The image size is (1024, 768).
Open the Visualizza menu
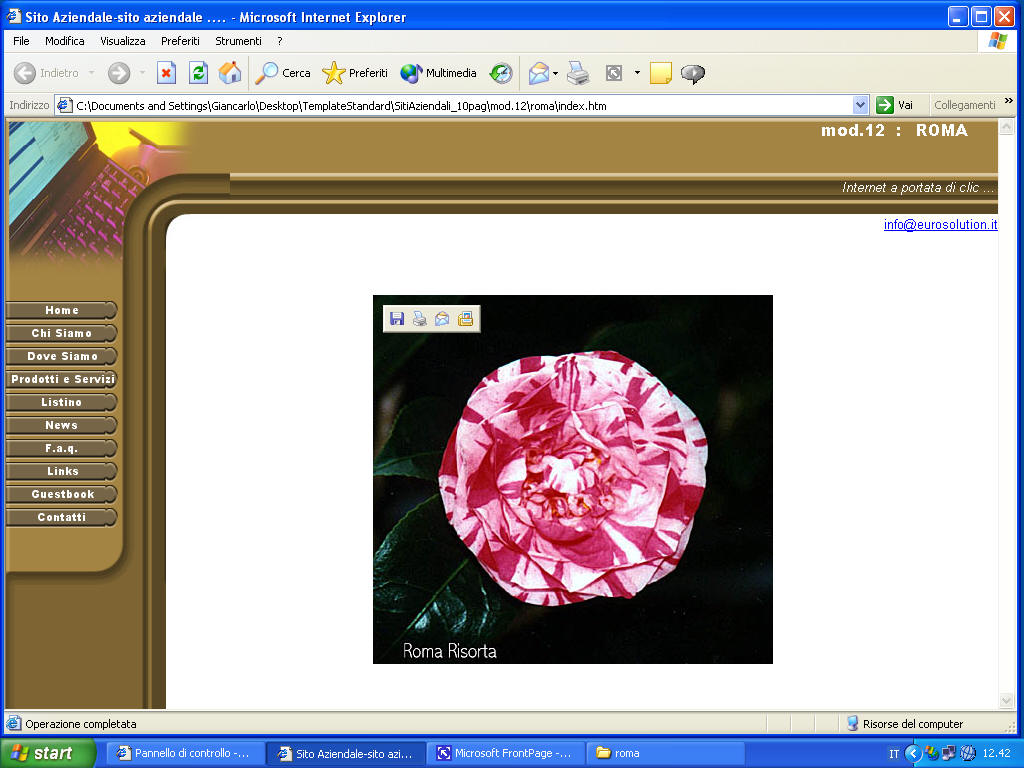(x=123, y=40)
